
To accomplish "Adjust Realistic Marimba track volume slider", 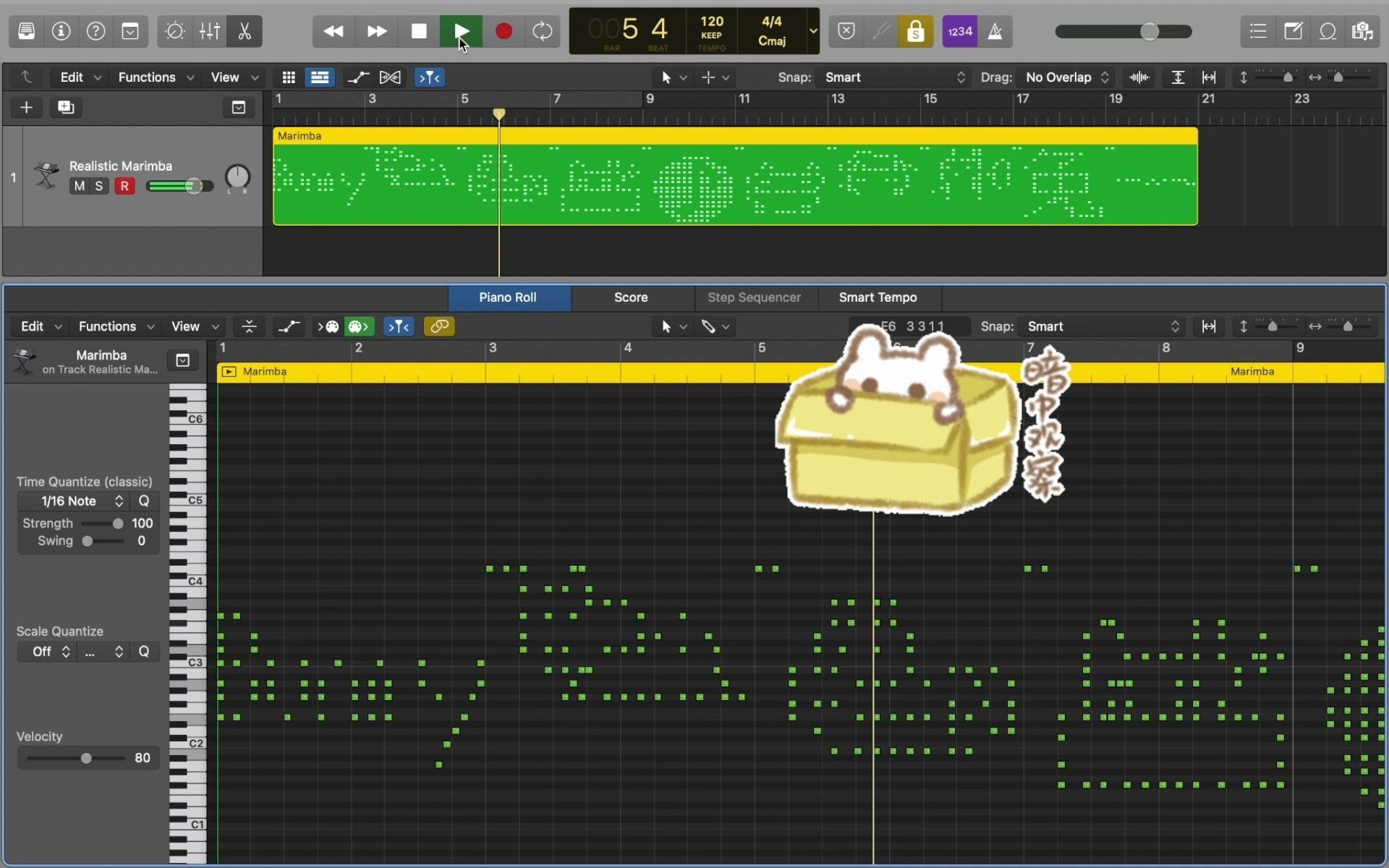I will click(180, 186).
